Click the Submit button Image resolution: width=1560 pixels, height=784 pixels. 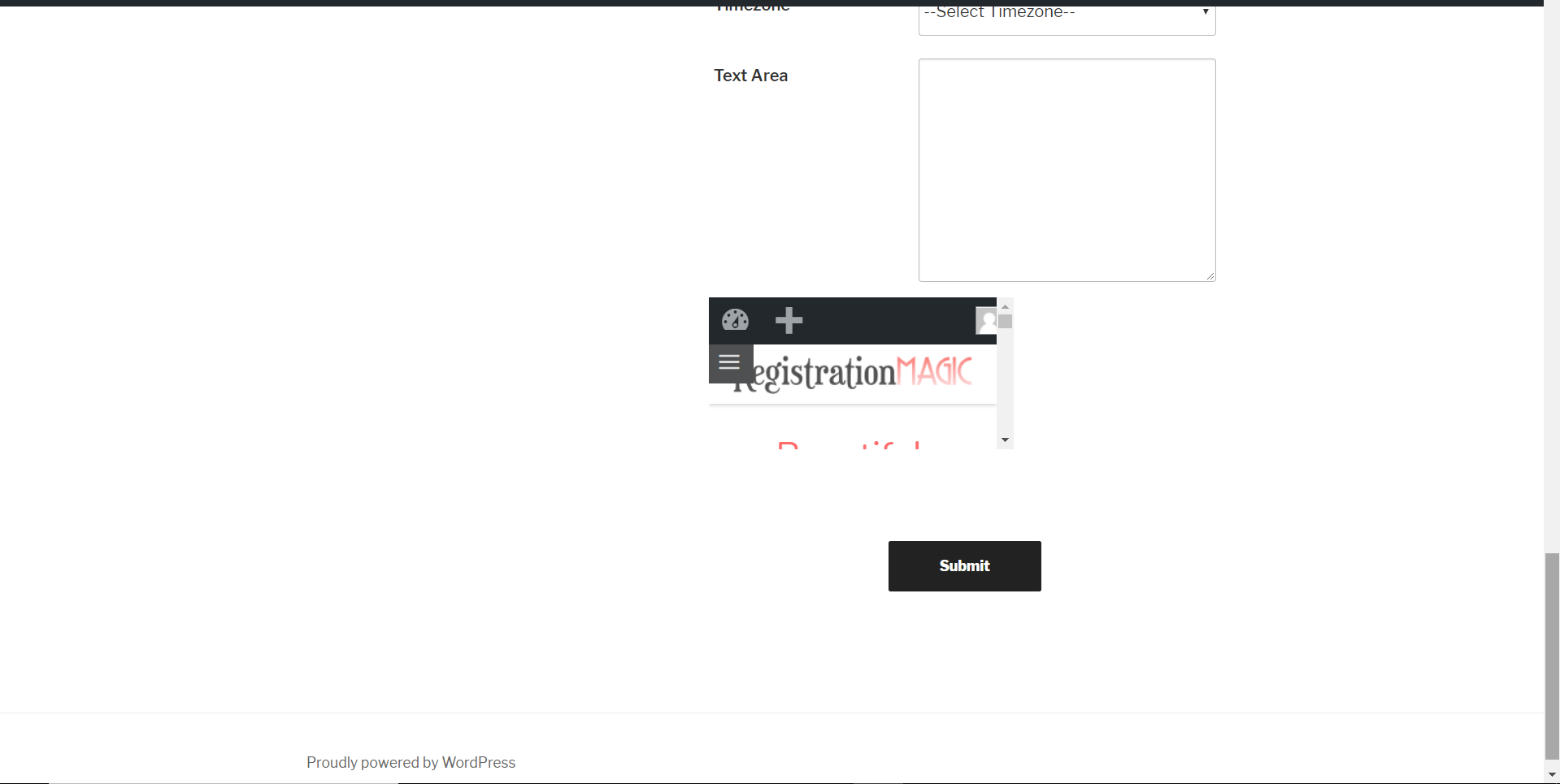pyautogui.click(x=964, y=565)
